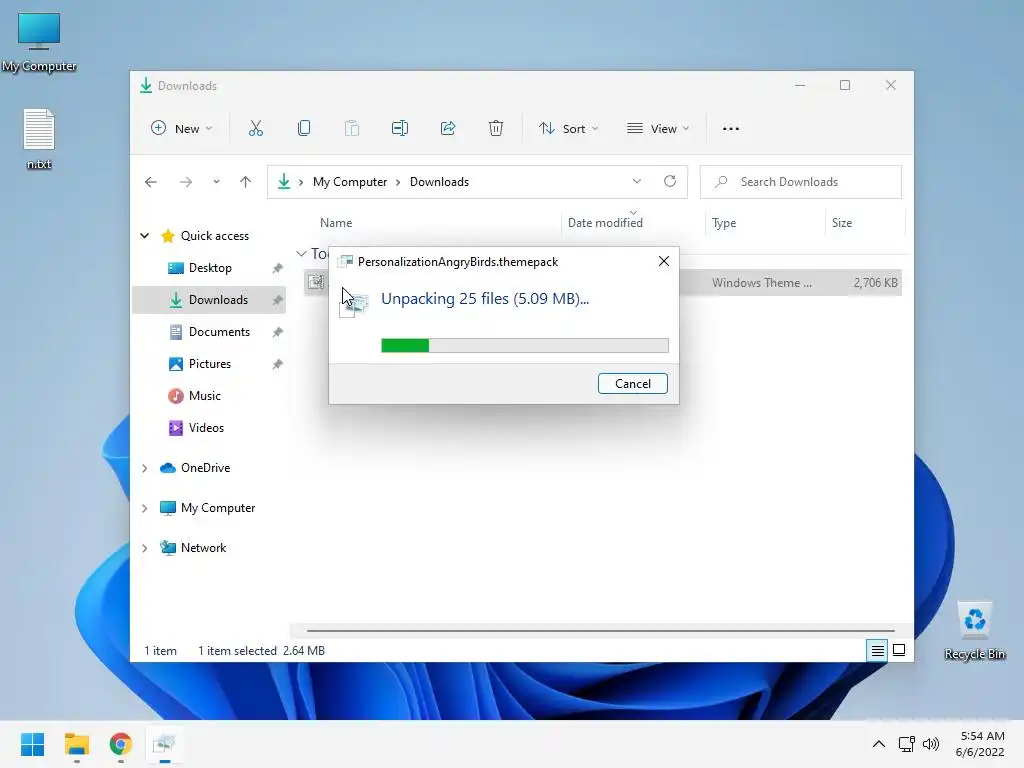
Task: Expand the Network tree node
Action: point(145,548)
